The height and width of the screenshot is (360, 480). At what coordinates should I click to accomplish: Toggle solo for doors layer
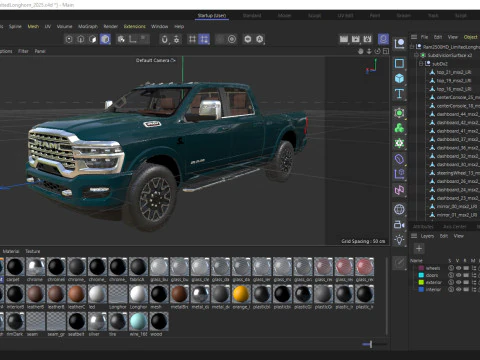pos(451,275)
